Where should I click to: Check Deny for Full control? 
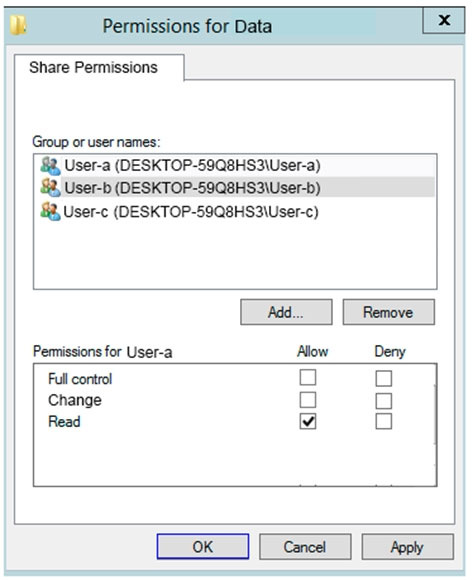(x=384, y=378)
